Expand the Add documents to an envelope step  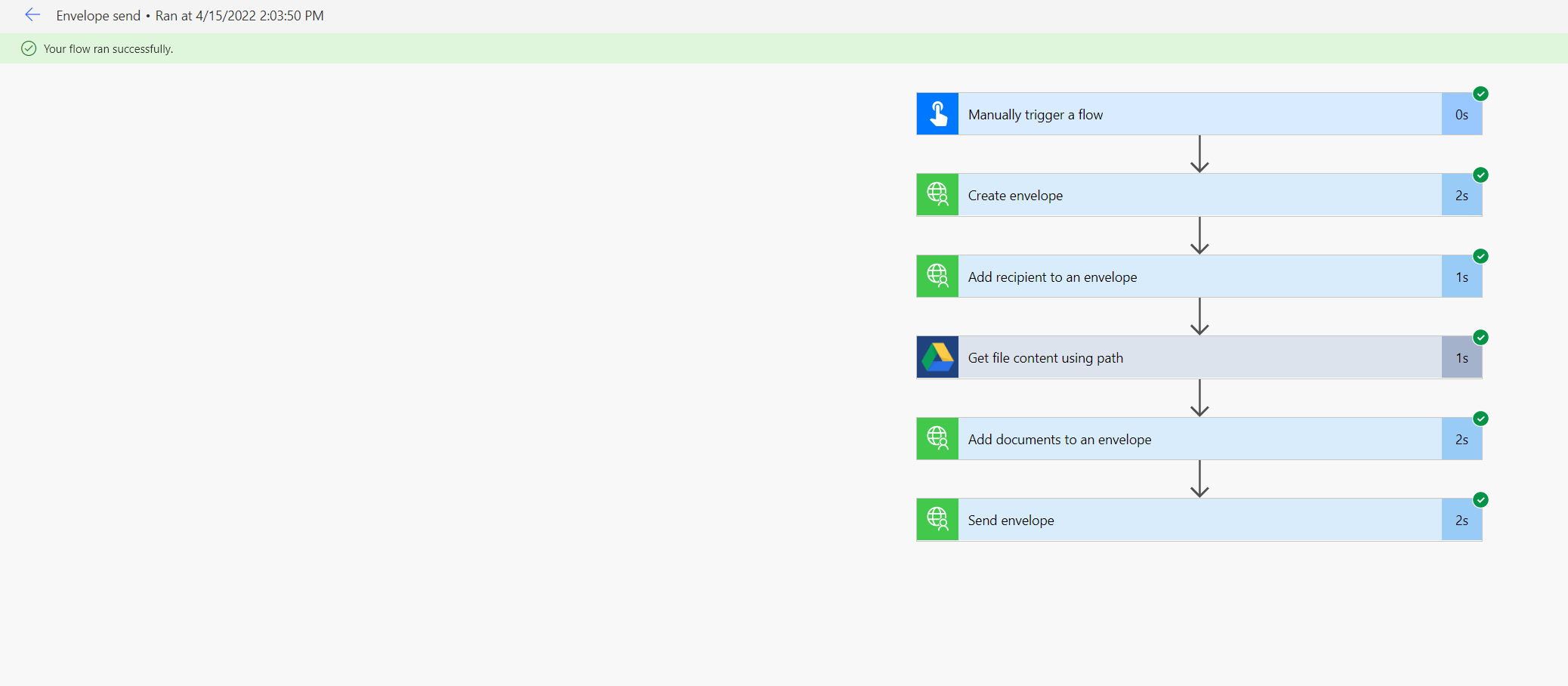click(x=1199, y=439)
